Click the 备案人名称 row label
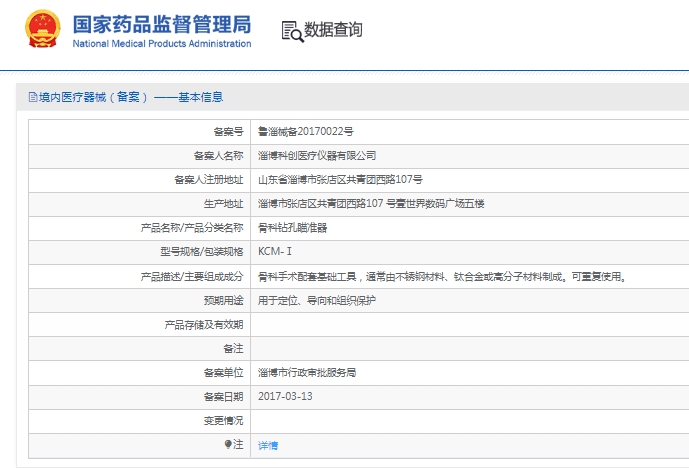 [x=218, y=156]
